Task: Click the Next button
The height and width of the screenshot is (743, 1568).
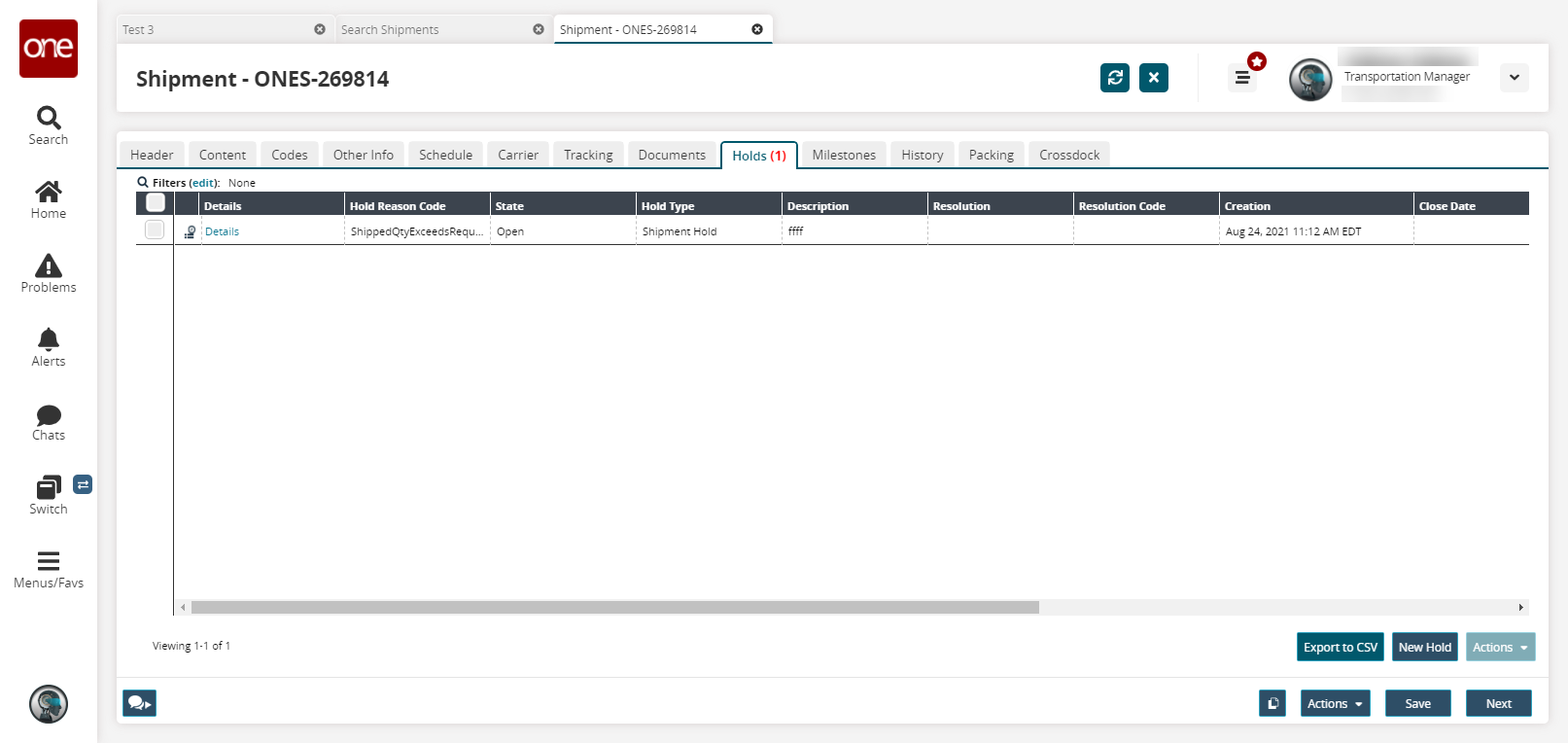Action: point(1499,703)
